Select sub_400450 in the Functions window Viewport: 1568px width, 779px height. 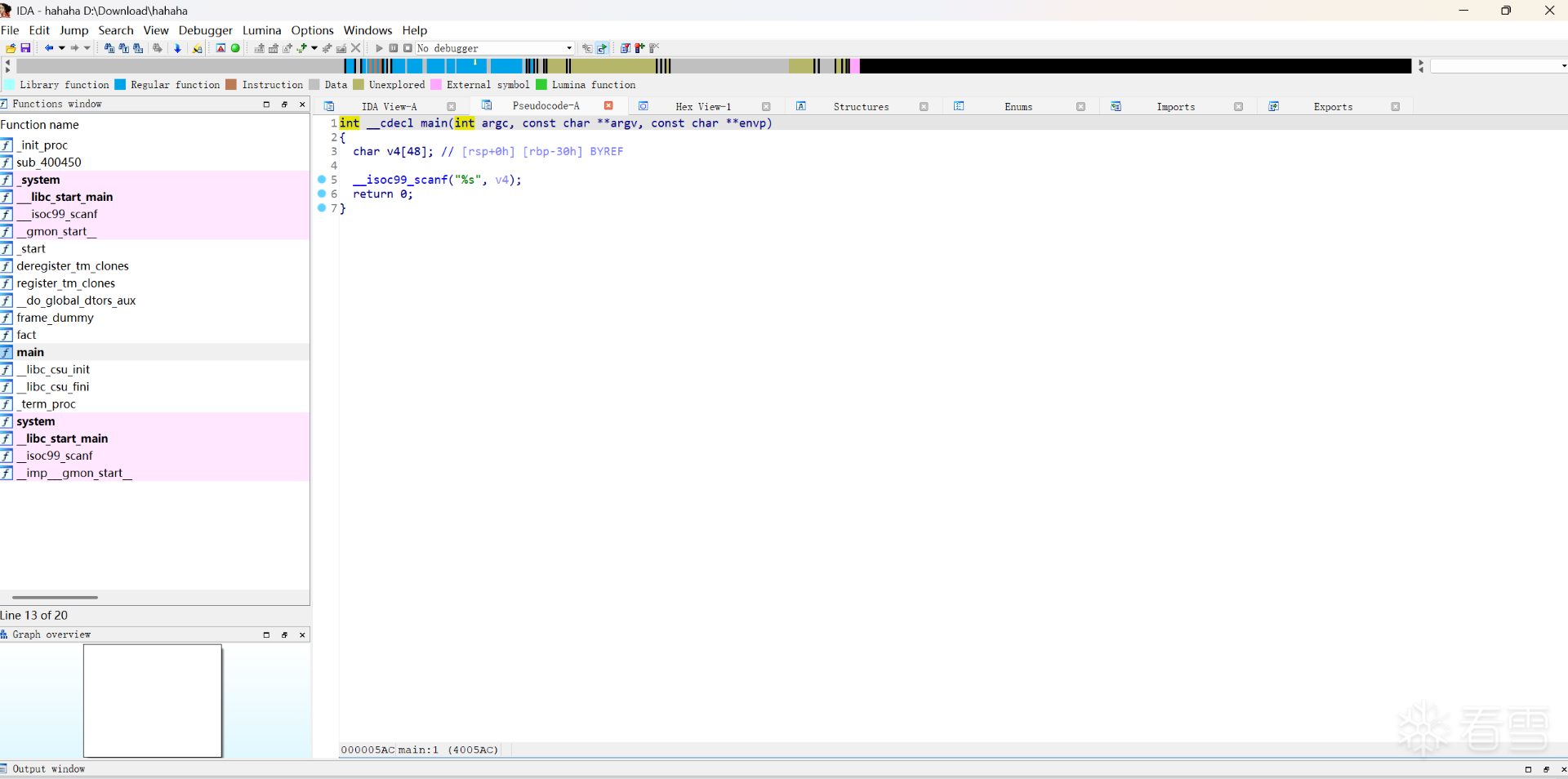154,162
